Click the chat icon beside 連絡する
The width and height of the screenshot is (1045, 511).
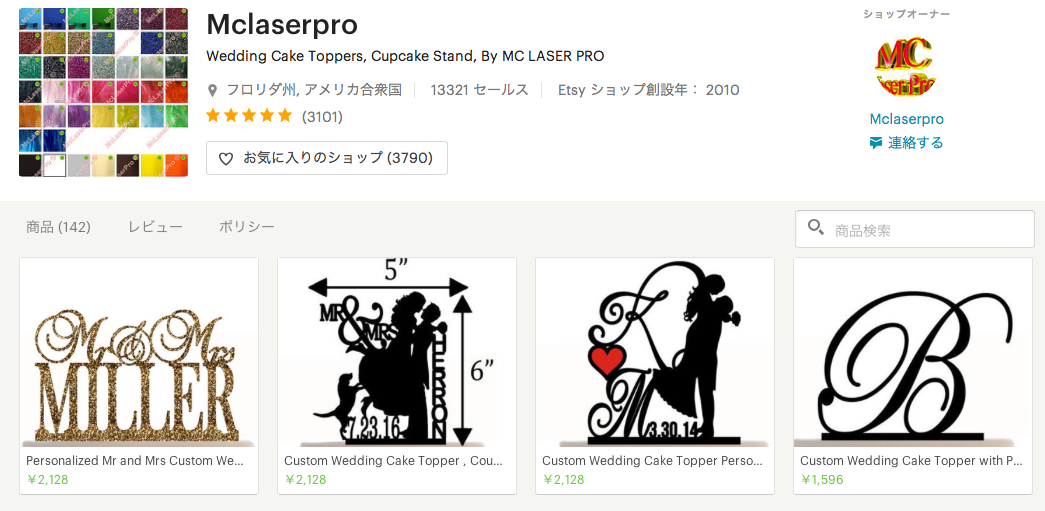(876, 143)
